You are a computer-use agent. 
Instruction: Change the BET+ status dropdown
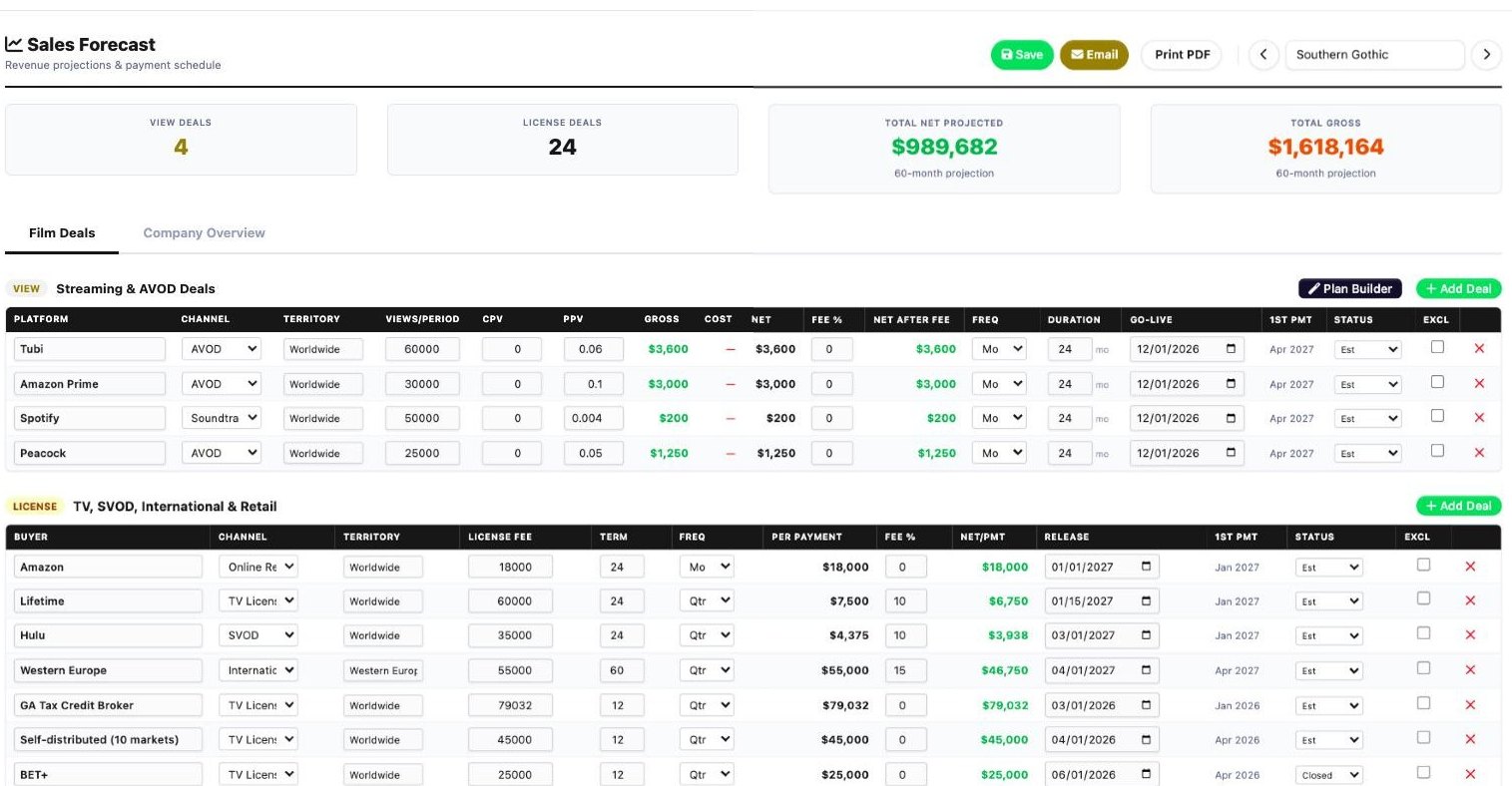click(x=1328, y=775)
